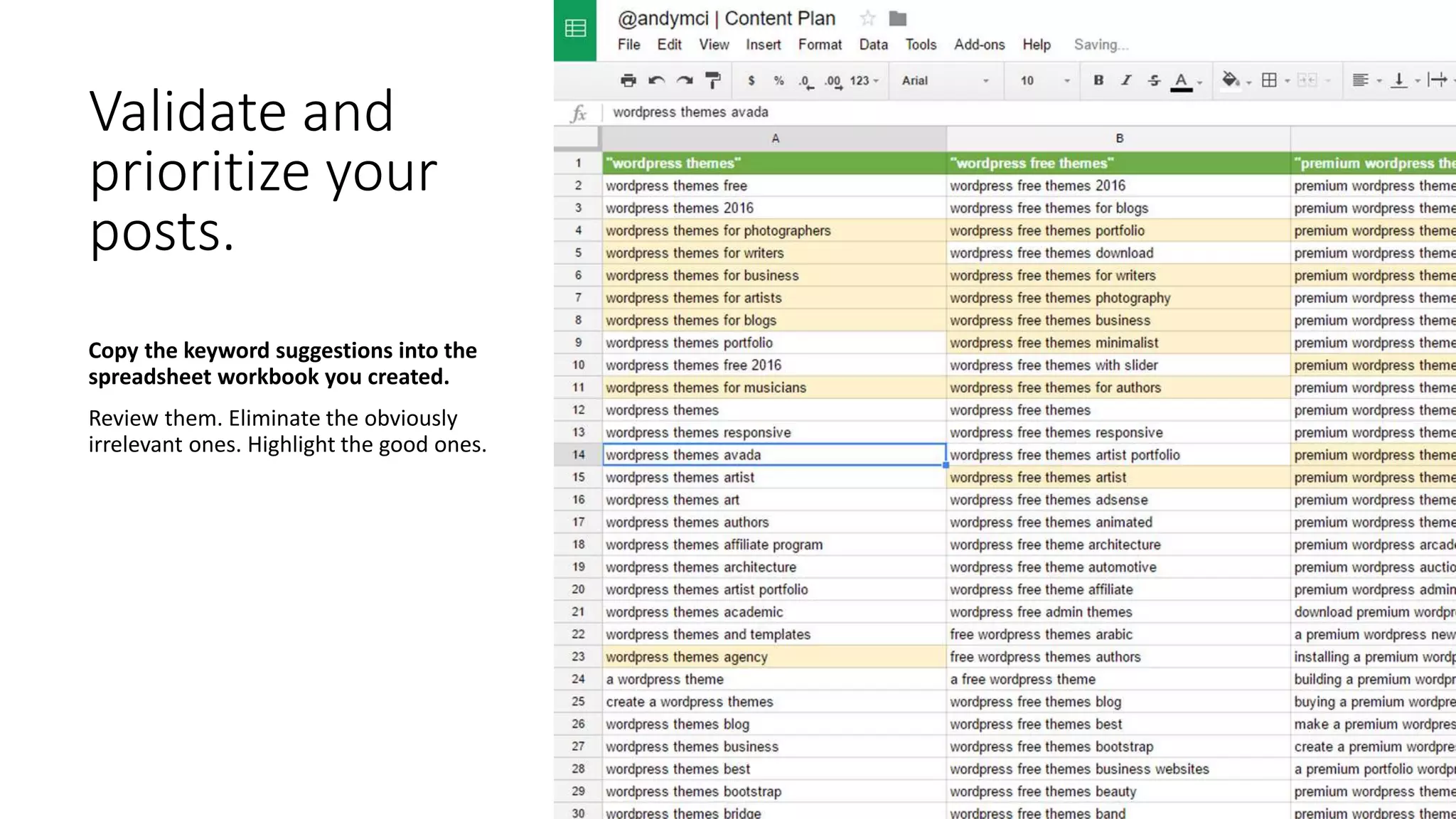Viewport: 1456px width, 819px height.
Task: Open the Insert menu
Action: click(763, 44)
